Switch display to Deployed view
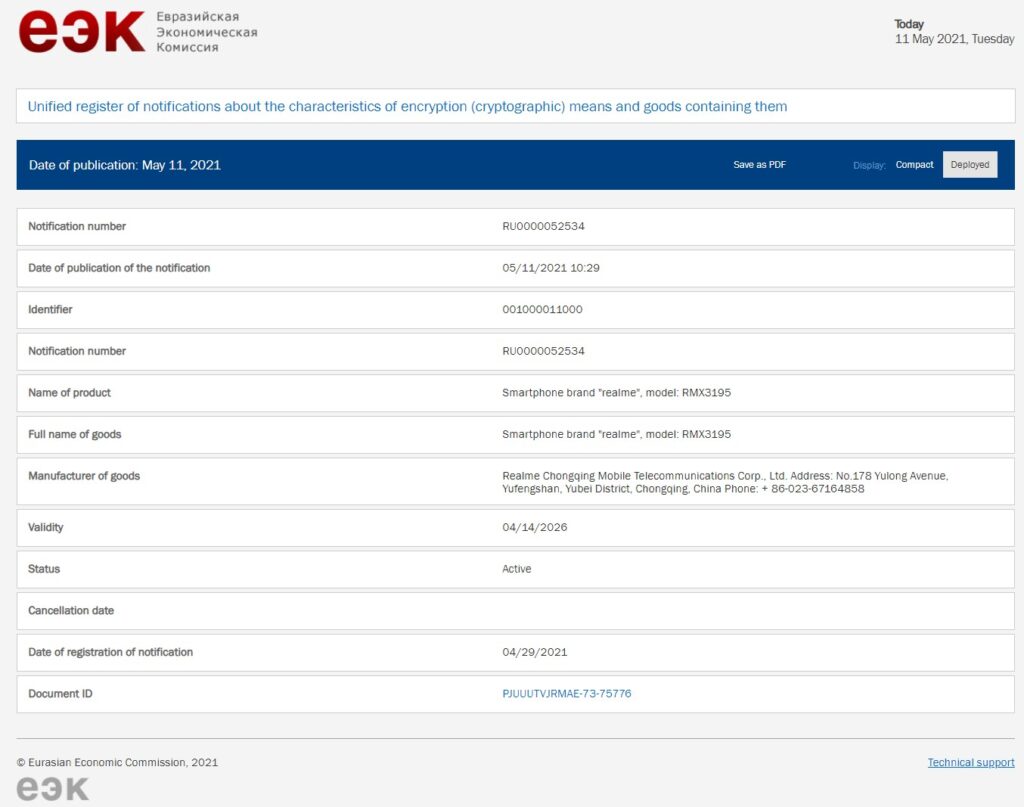The image size is (1024, 807). 969,165
